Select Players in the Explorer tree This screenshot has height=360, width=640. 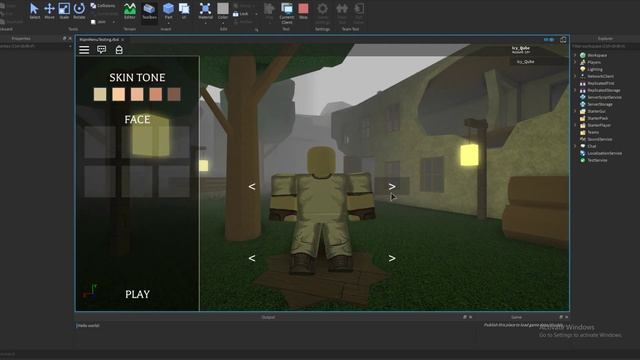593,62
